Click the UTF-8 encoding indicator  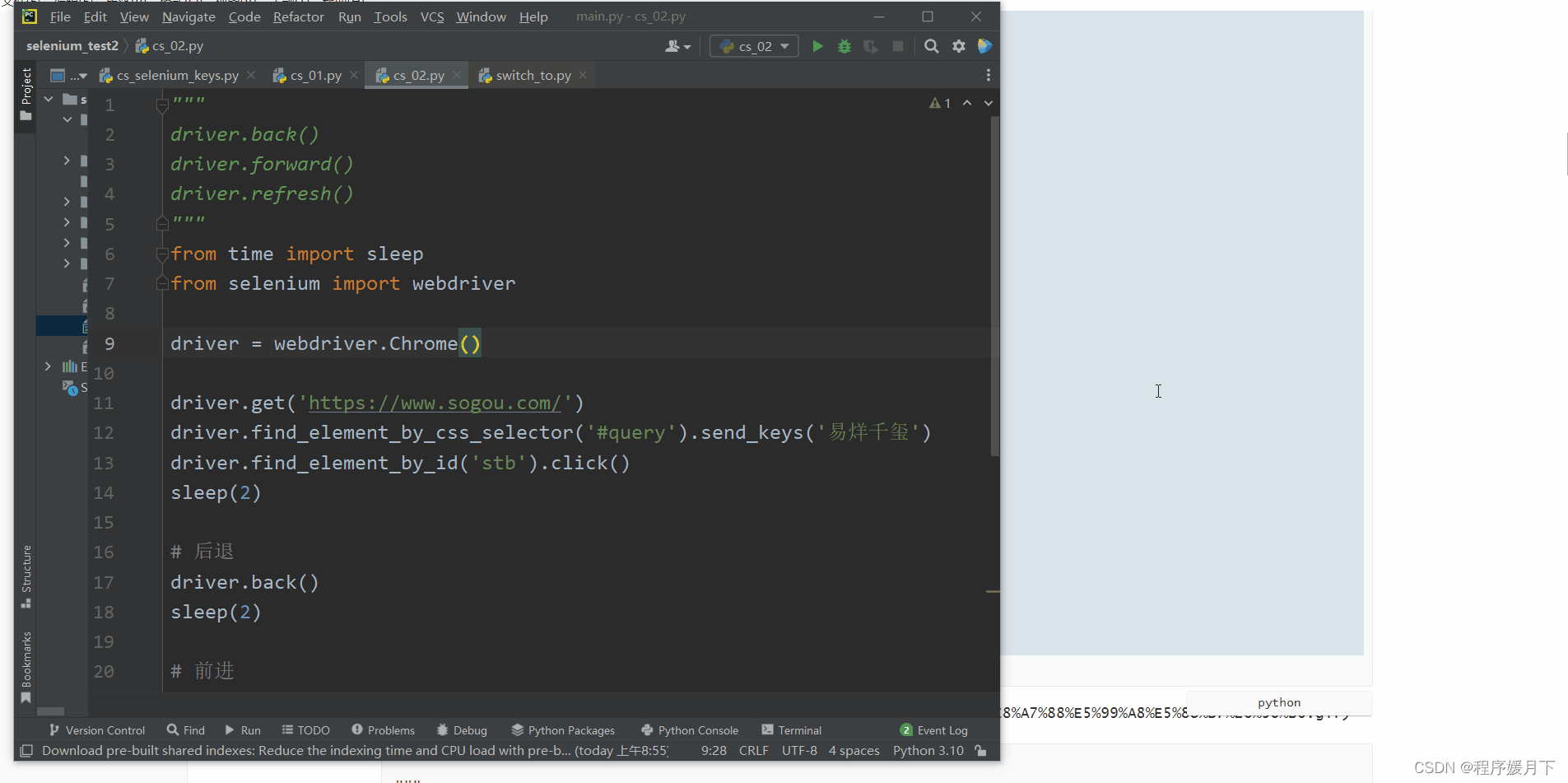(799, 751)
